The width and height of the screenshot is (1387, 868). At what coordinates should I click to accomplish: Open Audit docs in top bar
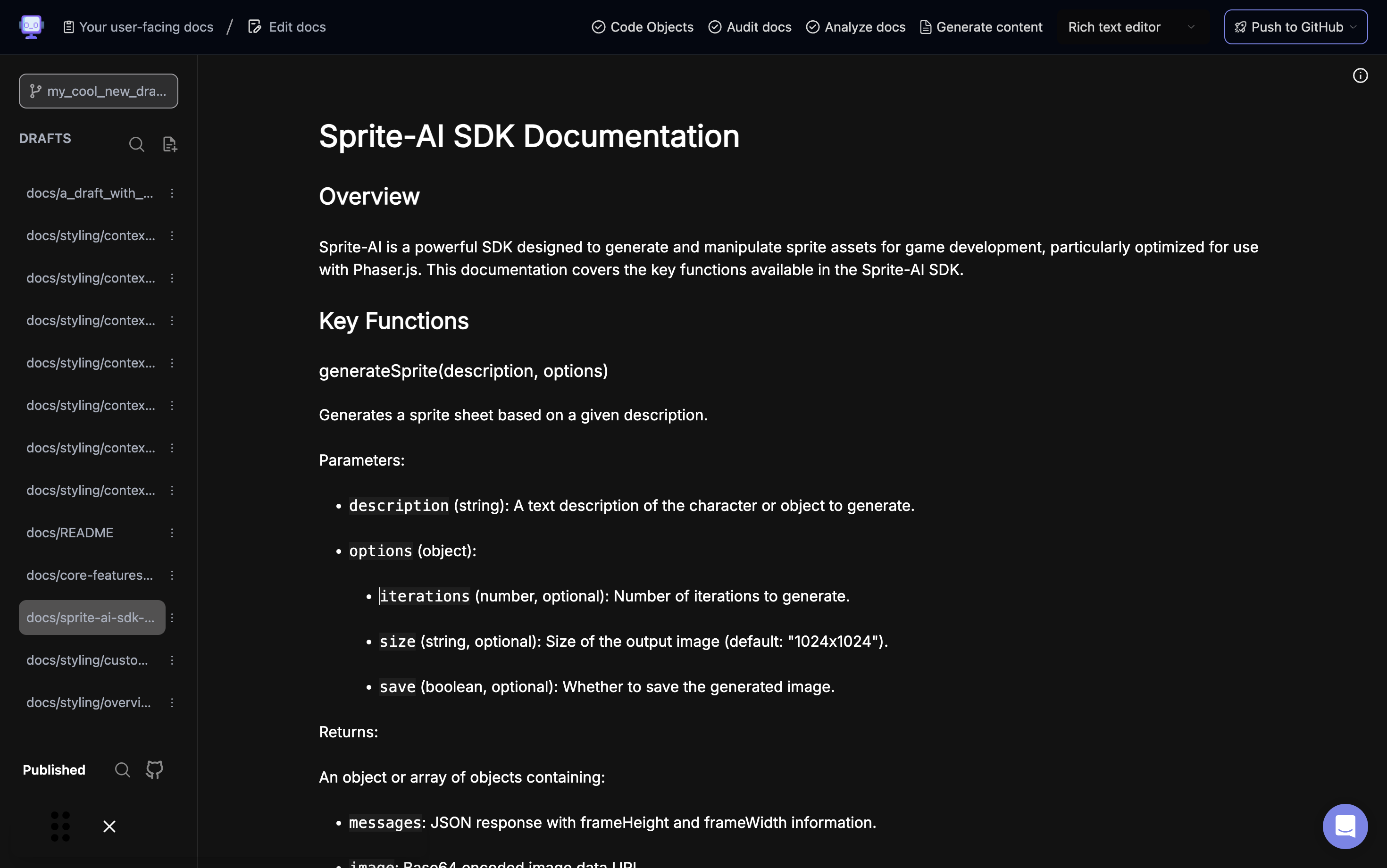750,27
